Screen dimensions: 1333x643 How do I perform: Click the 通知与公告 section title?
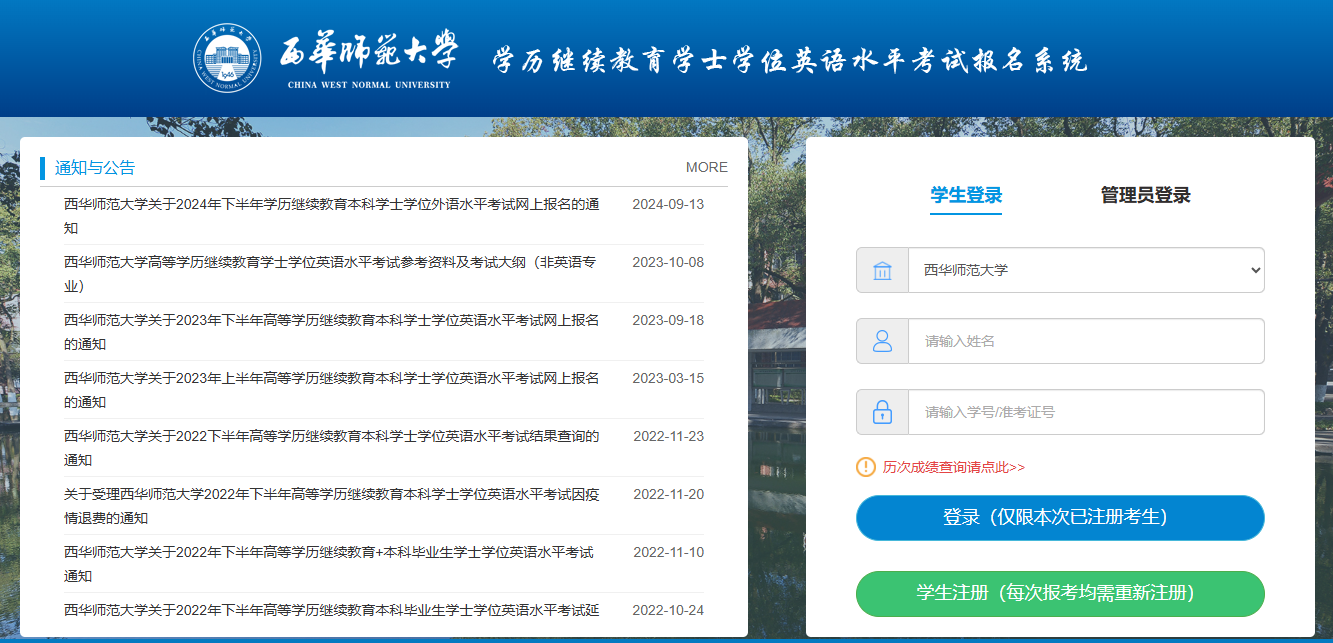(x=95, y=167)
